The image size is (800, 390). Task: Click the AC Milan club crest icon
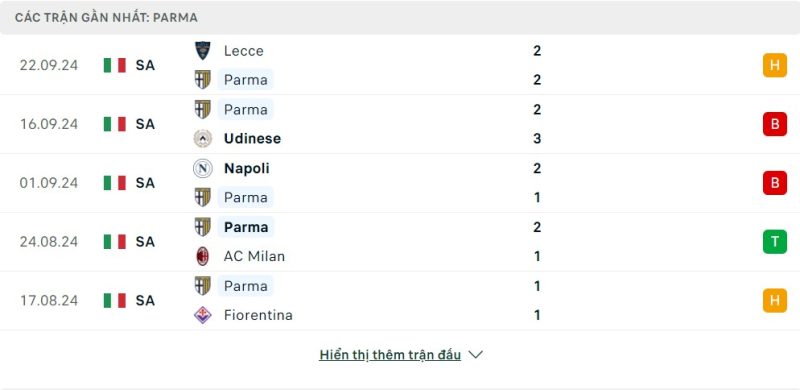point(203,256)
